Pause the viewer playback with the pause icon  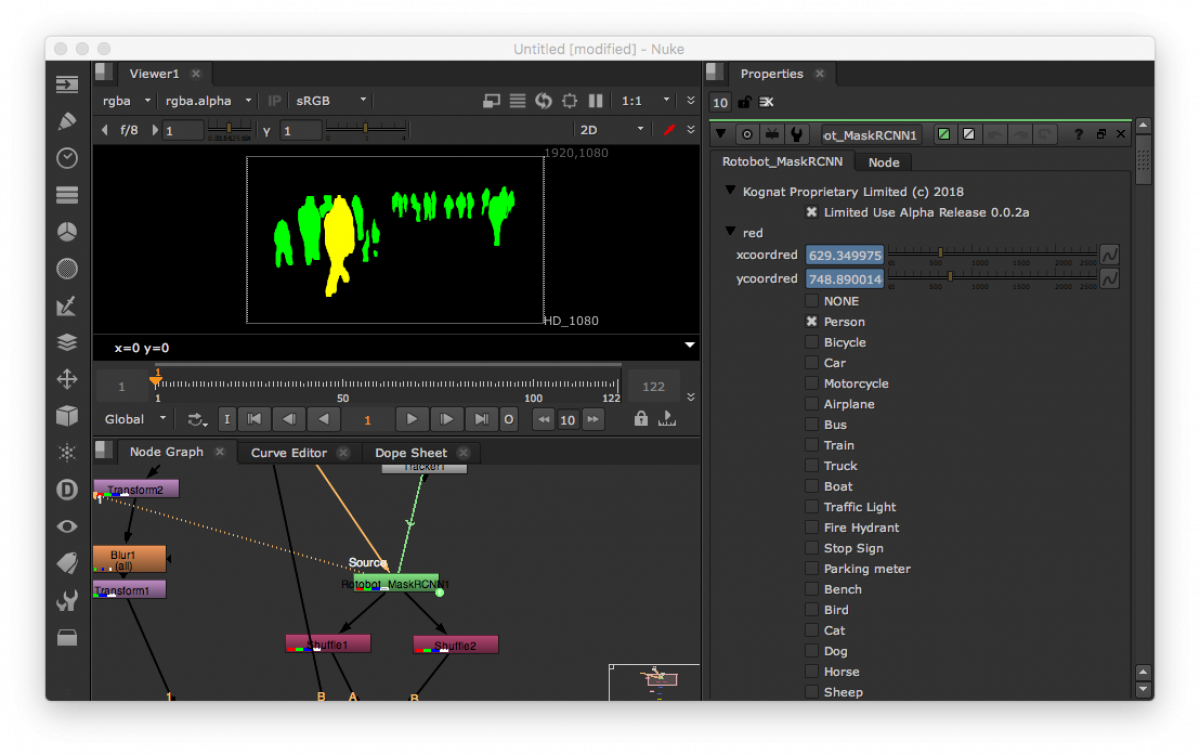click(595, 100)
